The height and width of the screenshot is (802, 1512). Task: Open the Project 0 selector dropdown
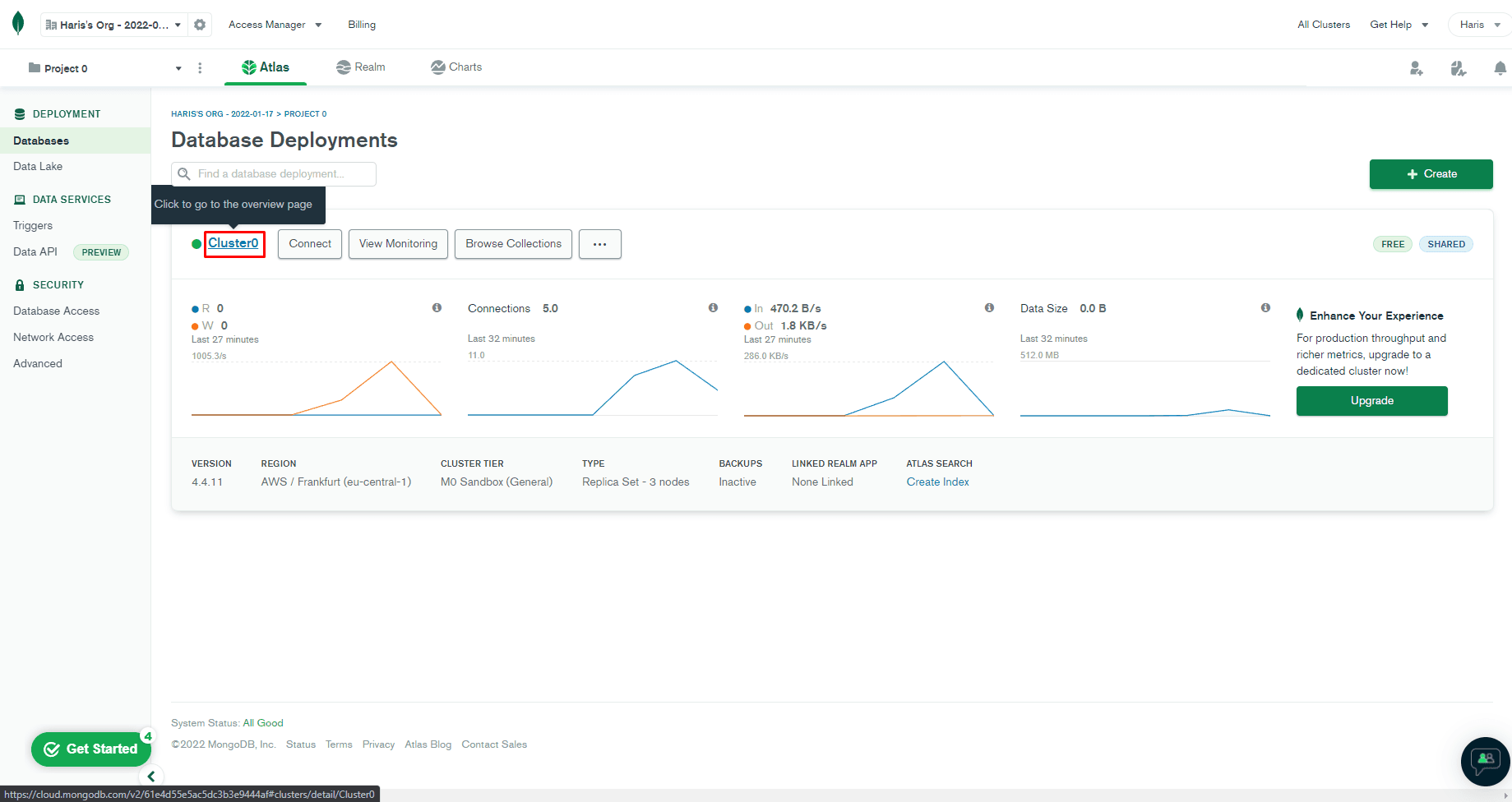point(104,68)
